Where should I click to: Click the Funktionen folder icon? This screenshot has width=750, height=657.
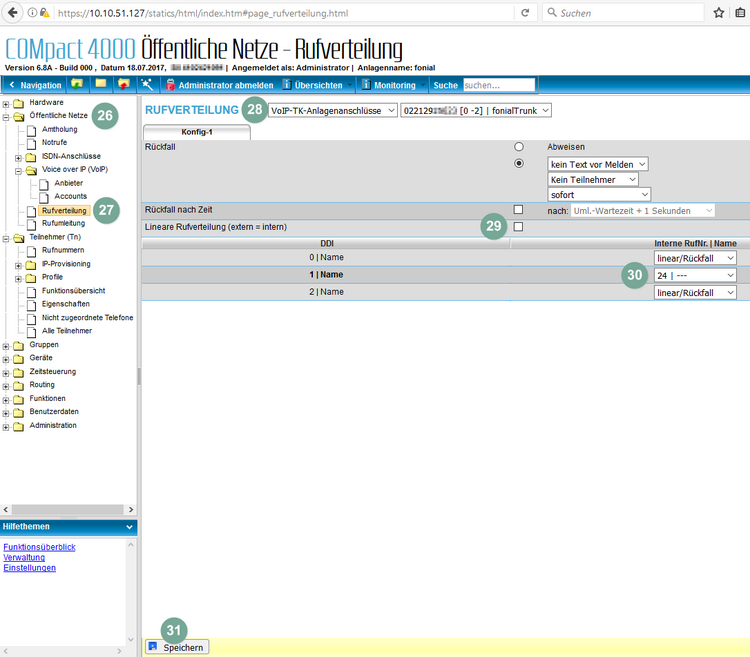[19, 399]
